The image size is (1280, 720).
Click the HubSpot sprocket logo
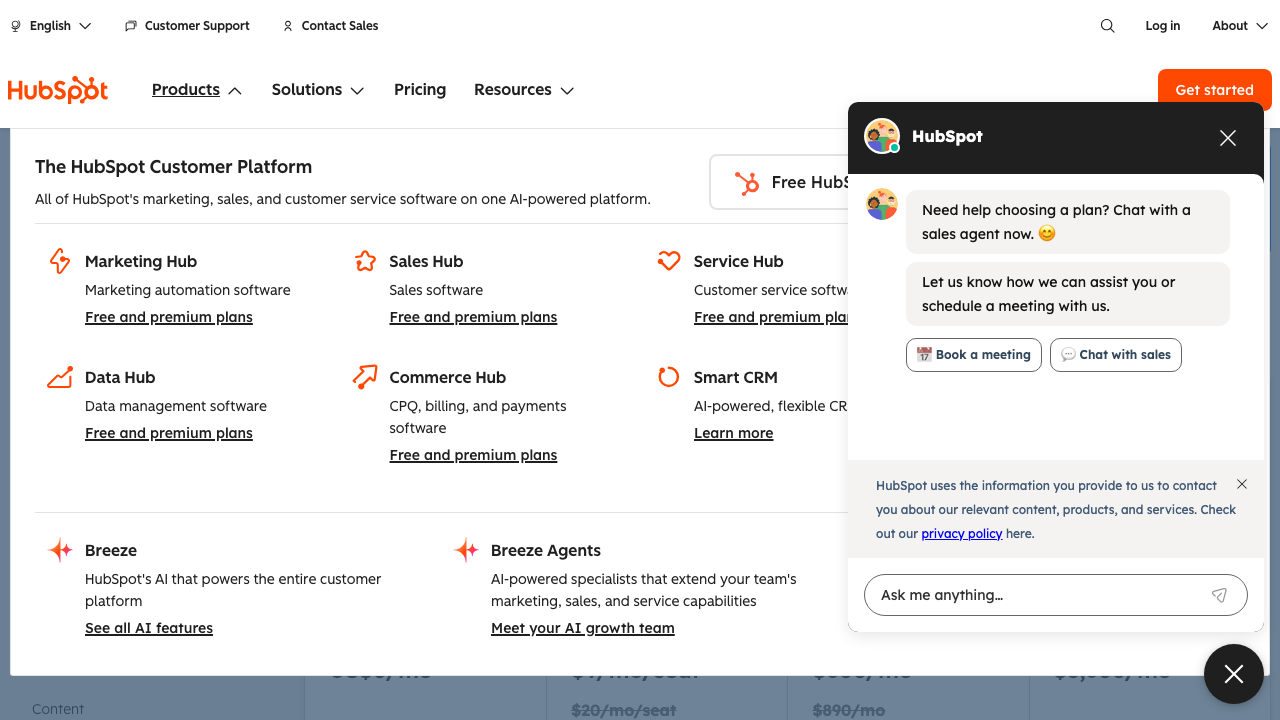pos(57,89)
